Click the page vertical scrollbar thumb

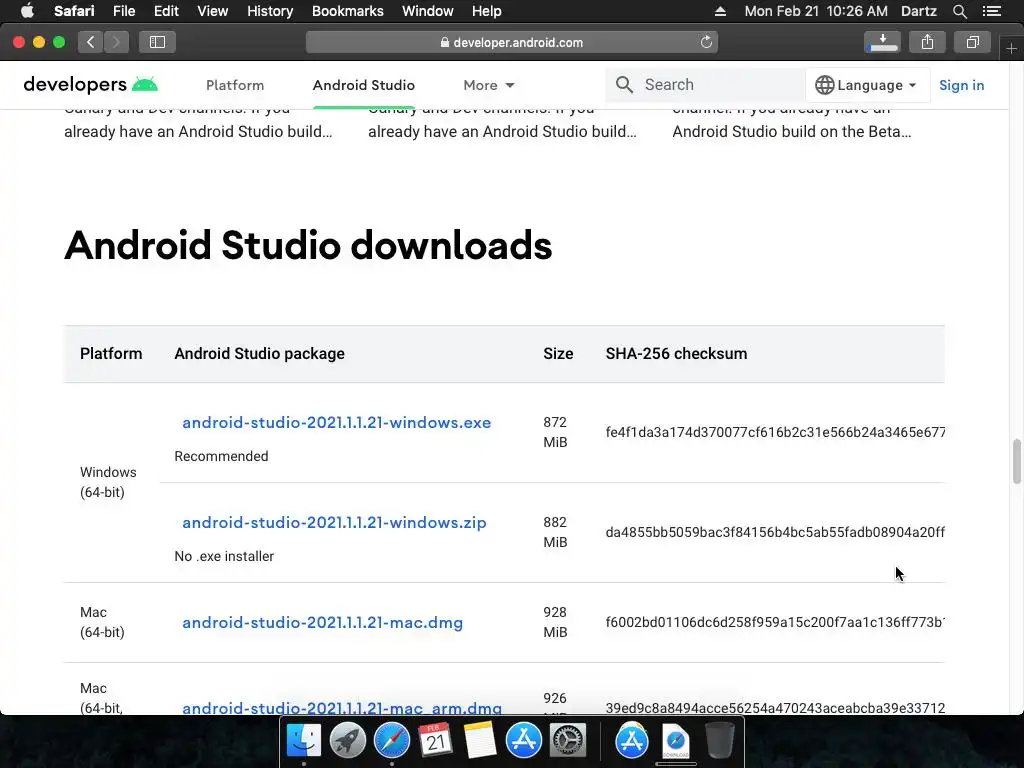pos(1016,461)
